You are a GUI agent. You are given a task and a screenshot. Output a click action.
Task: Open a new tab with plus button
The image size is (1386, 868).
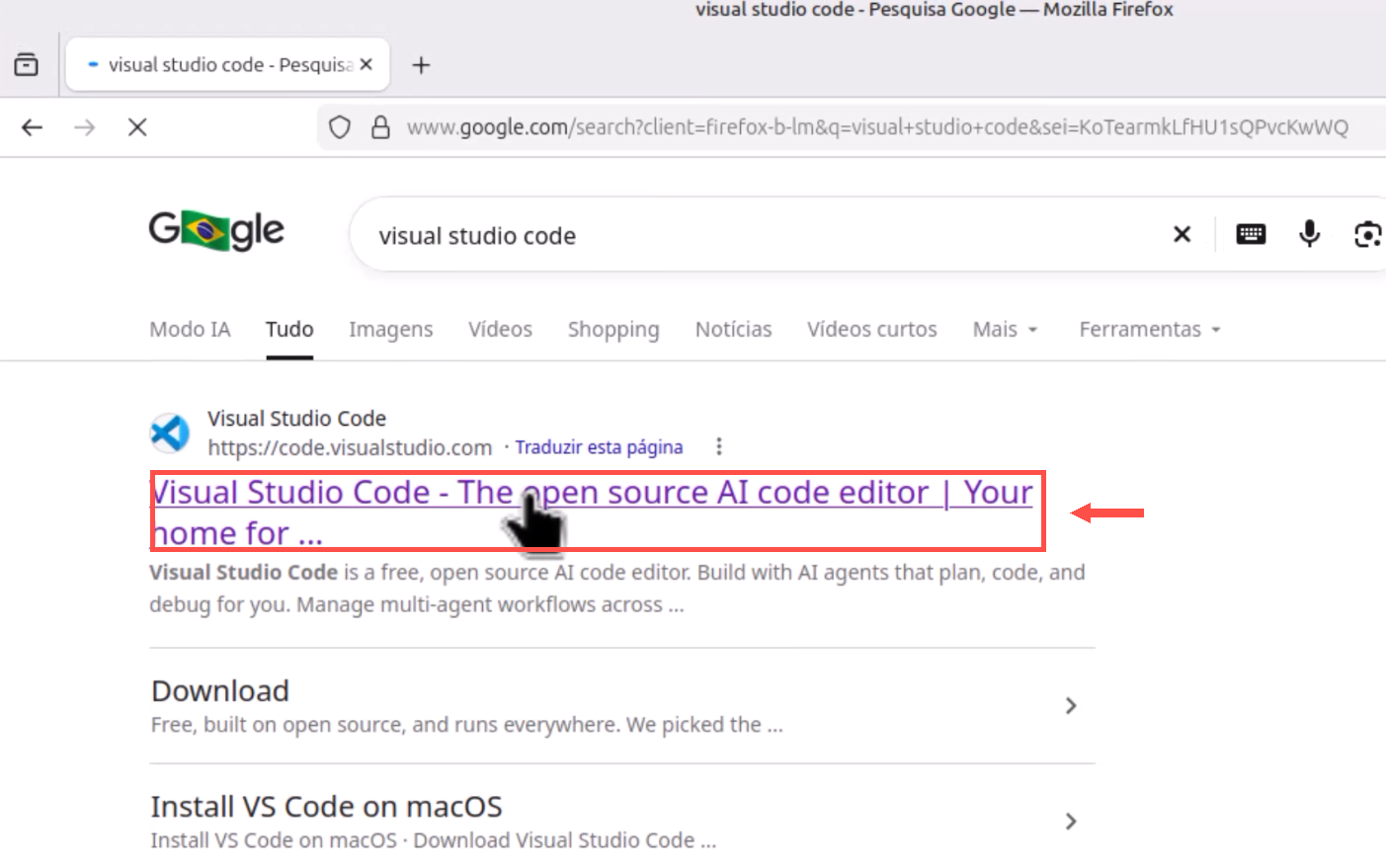[421, 65]
